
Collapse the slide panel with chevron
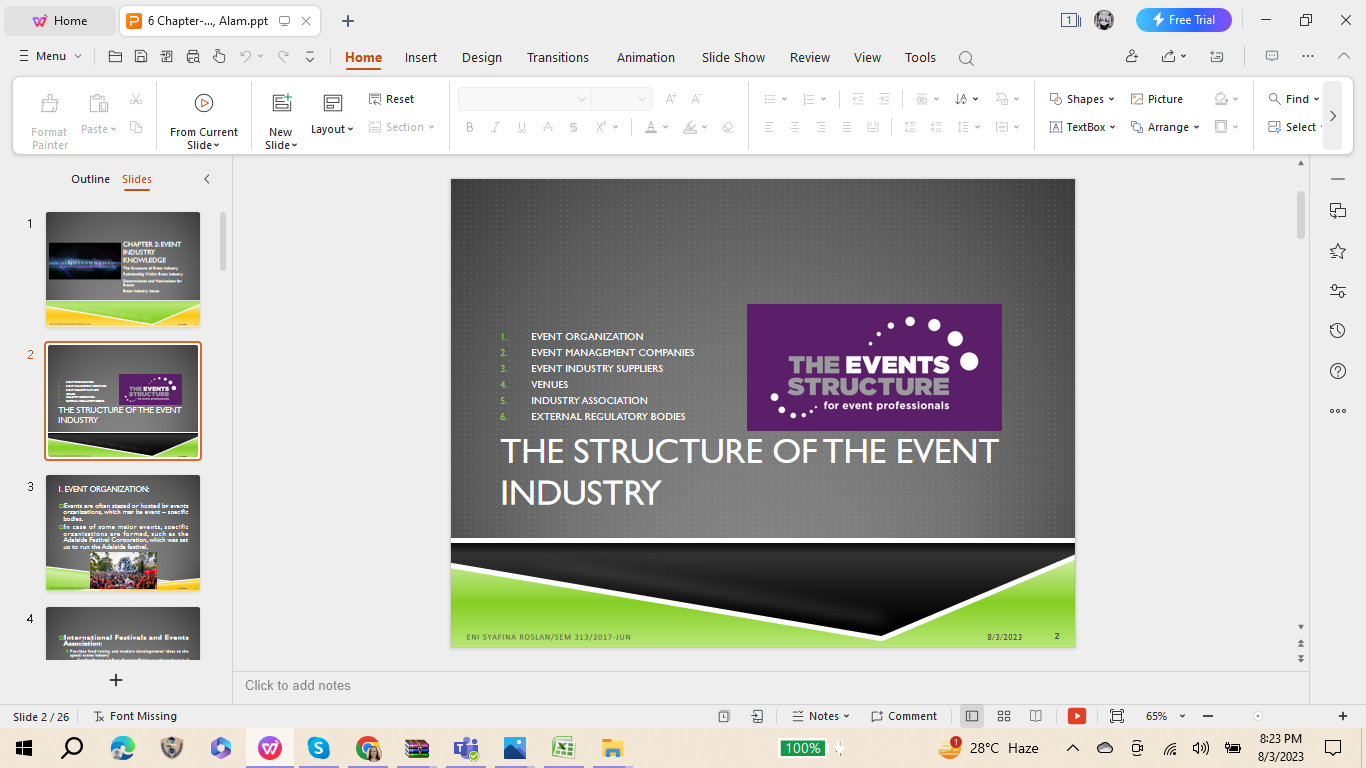click(207, 179)
